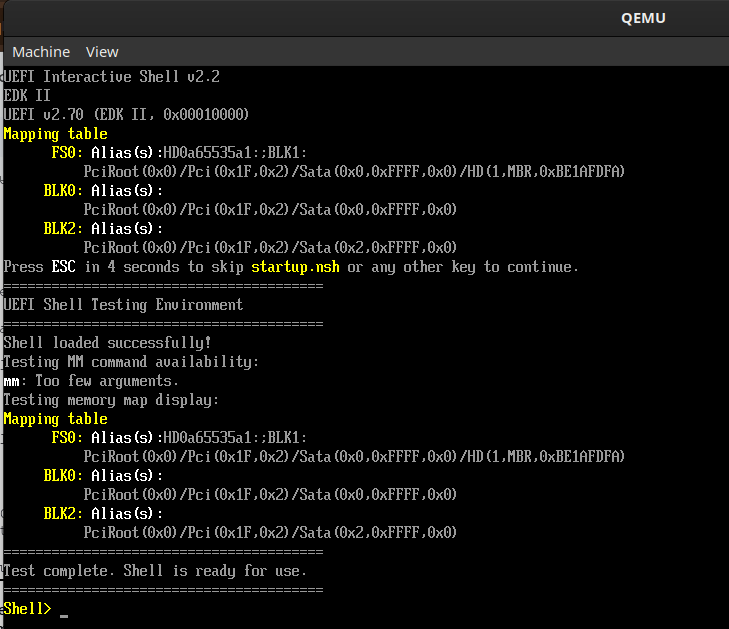This screenshot has height=629, width=729.
Task: Click Mapping table heading after memory map test
Action: point(55,419)
